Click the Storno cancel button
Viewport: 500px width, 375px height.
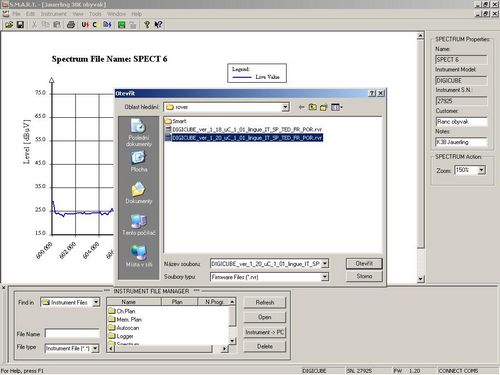(x=364, y=276)
